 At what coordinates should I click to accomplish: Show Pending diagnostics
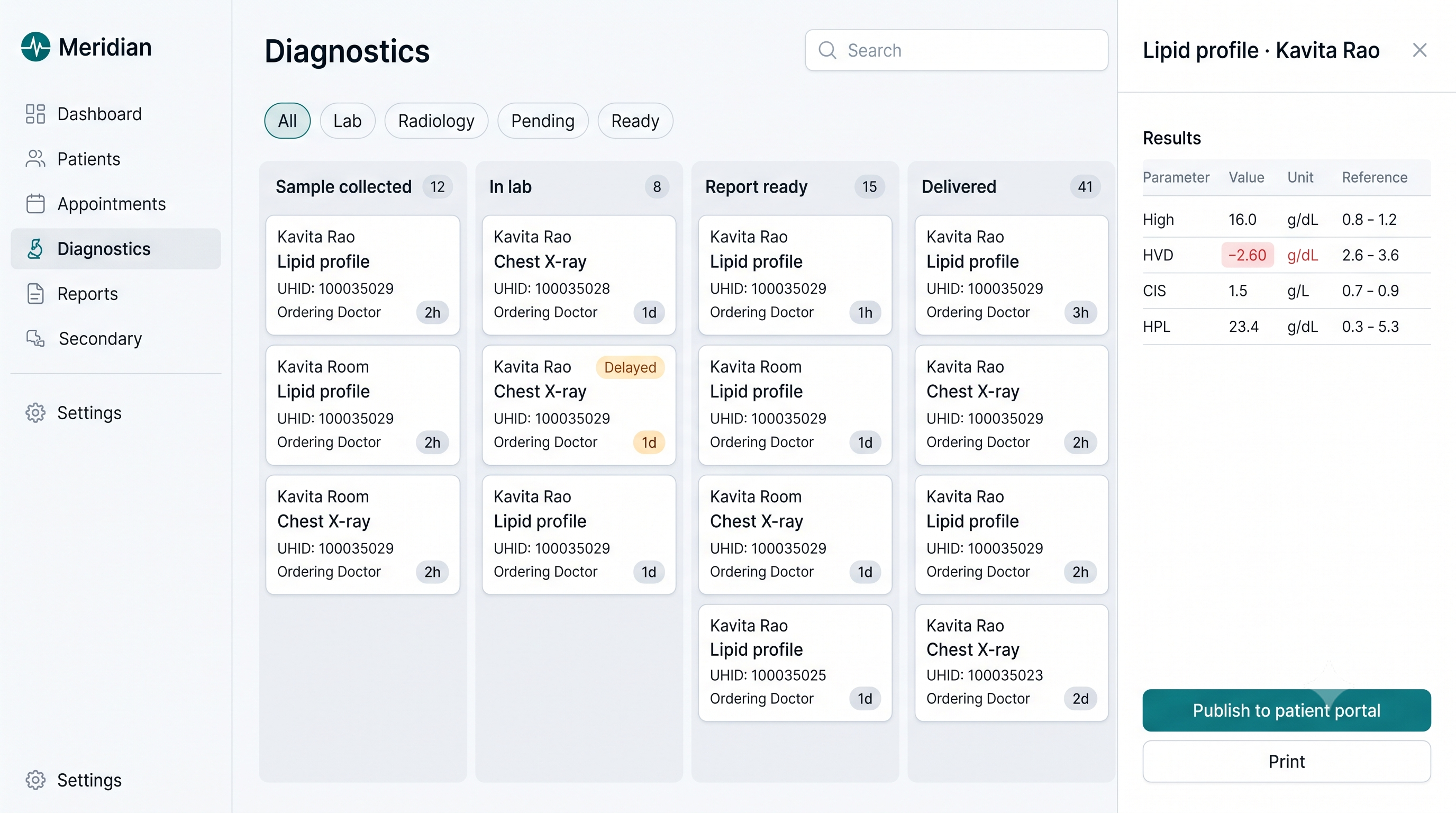click(543, 121)
